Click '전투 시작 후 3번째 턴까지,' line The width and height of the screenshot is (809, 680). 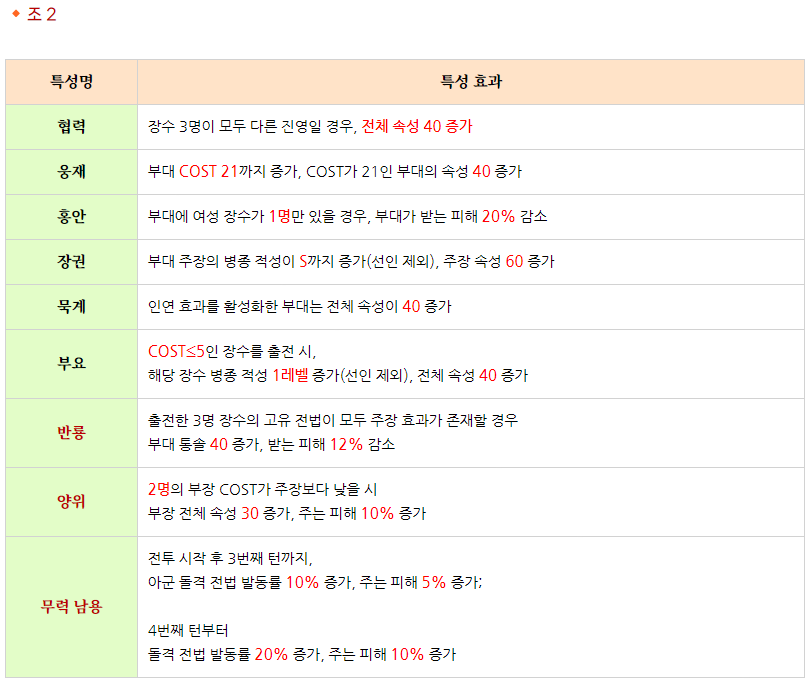[230, 558]
